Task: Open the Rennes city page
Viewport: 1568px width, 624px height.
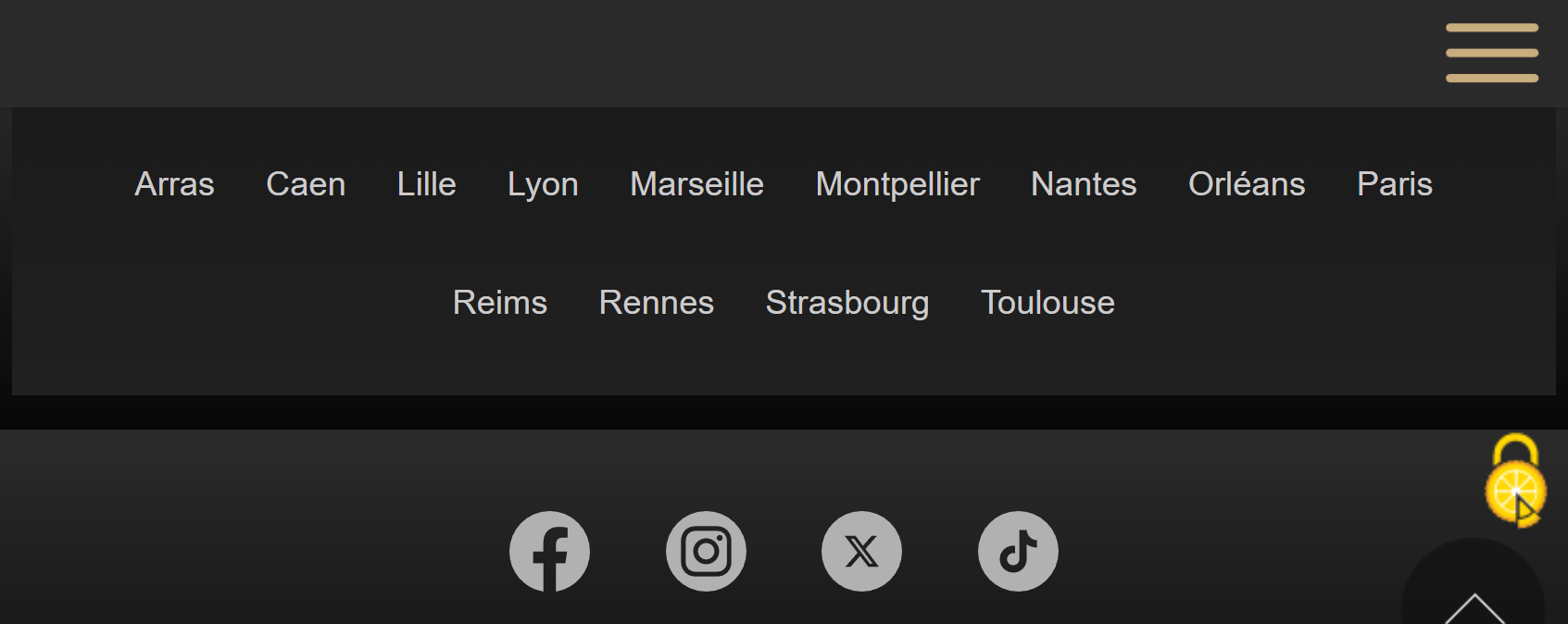Action: pyautogui.click(x=656, y=303)
